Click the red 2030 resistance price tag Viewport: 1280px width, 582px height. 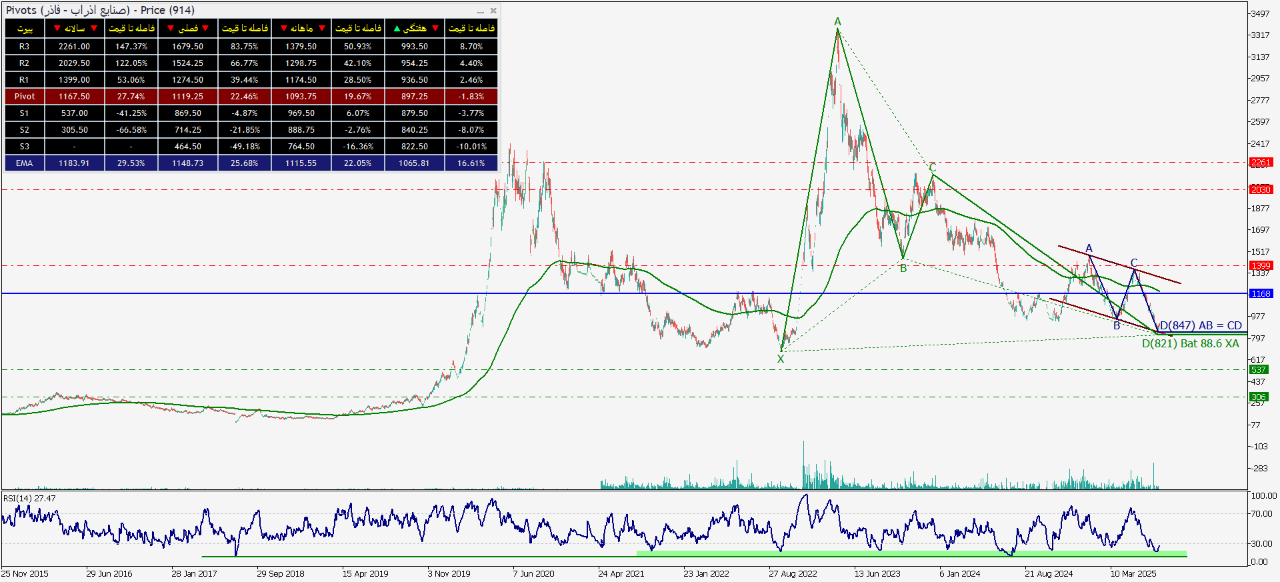(x=1259, y=189)
